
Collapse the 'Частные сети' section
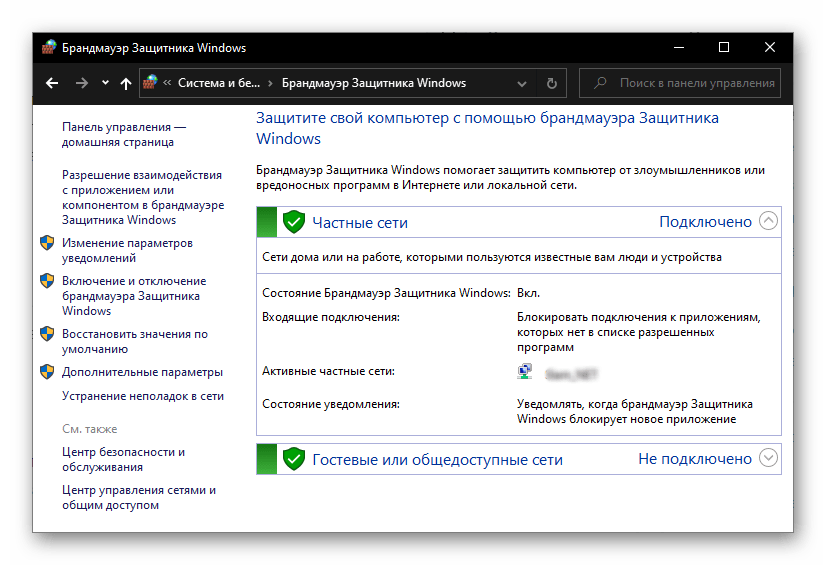point(769,221)
